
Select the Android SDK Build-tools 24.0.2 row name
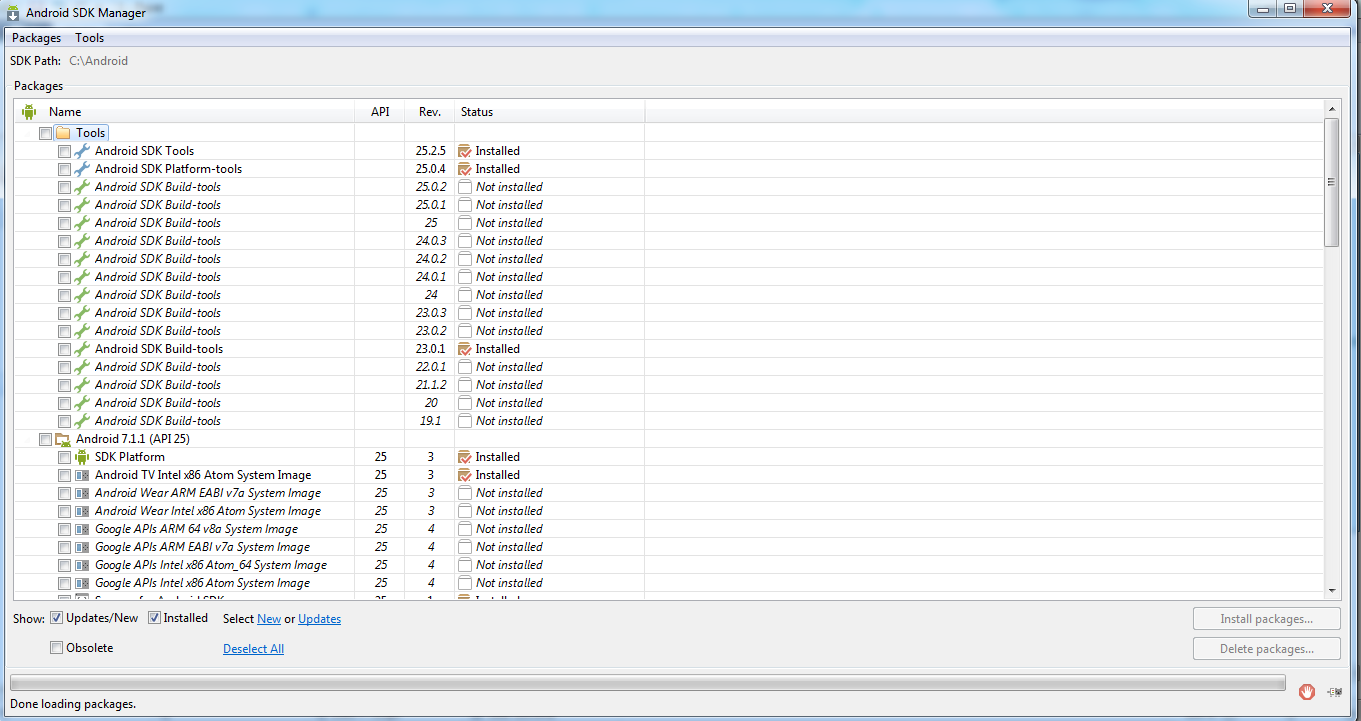158,259
